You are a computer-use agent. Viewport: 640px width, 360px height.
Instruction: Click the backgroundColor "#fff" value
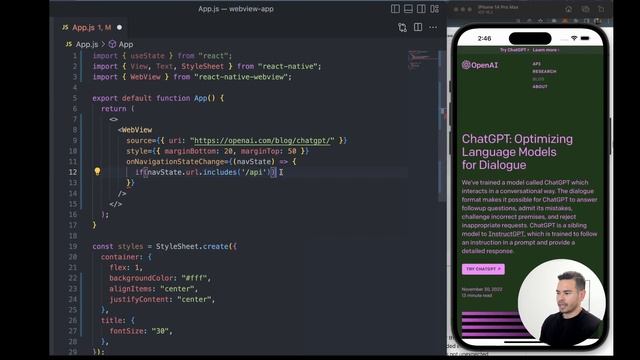(194, 278)
